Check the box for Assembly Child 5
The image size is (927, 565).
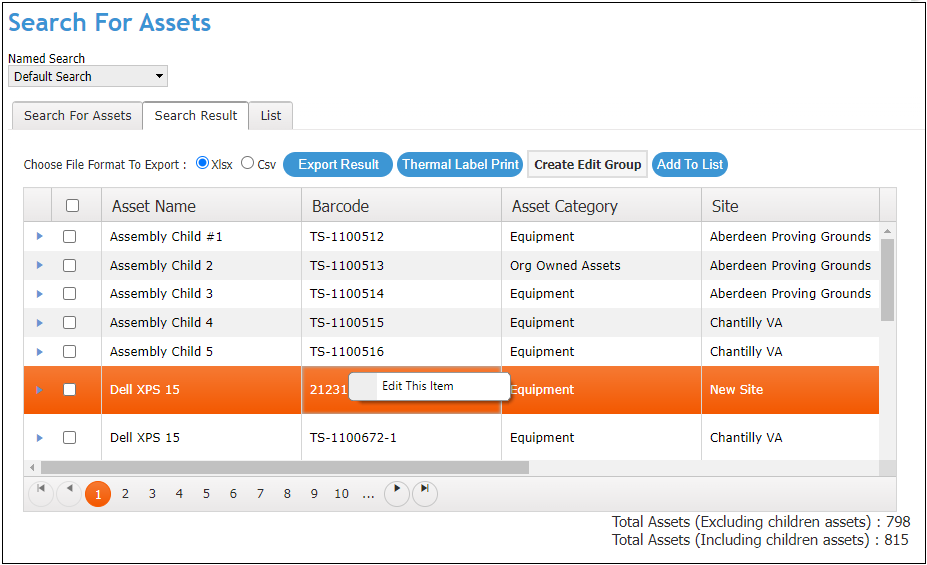pos(70,352)
